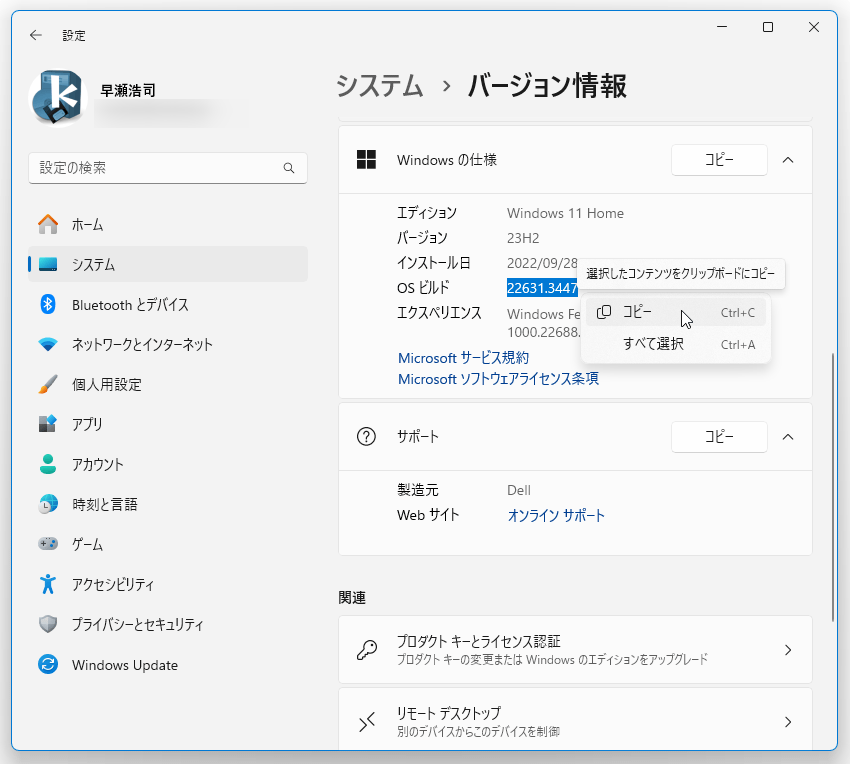Open the プライバシーとセキュリティ shield icon
Viewport: 850px width, 764px height.
[x=48, y=624]
